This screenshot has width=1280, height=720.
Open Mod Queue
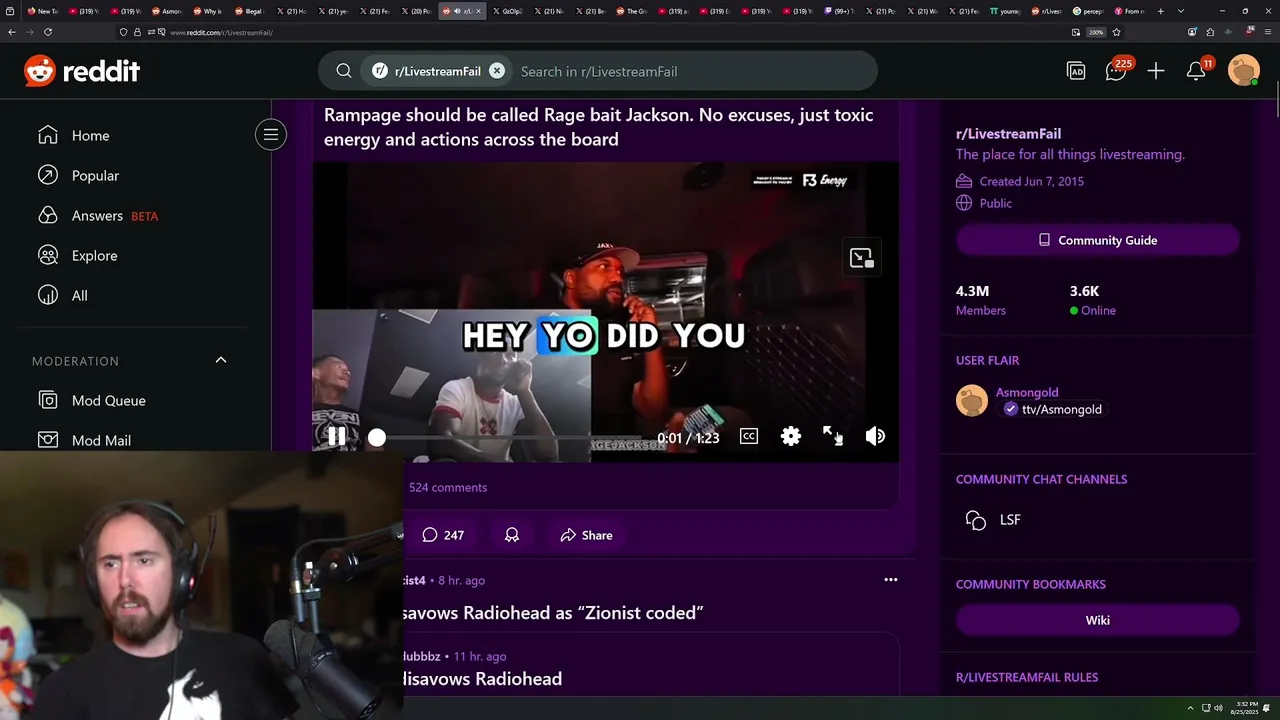pyautogui.click(x=108, y=400)
